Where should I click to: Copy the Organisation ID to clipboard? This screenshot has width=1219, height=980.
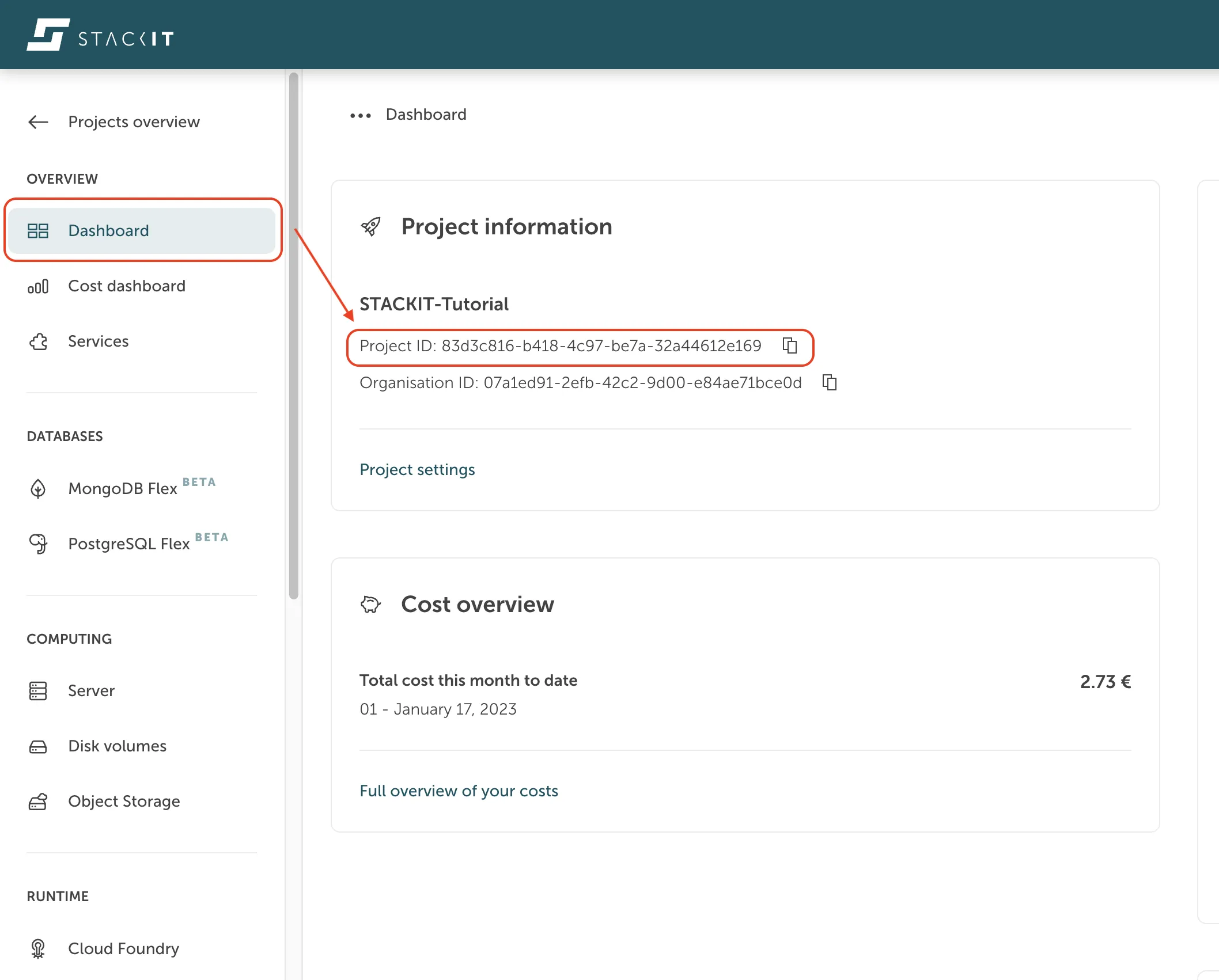coord(830,382)
